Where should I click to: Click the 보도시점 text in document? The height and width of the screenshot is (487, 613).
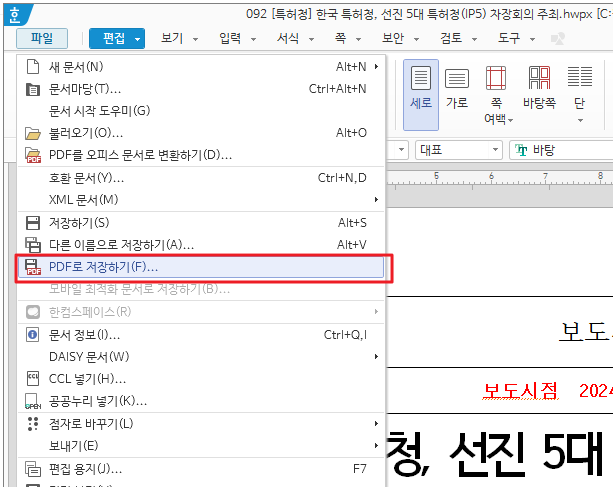(520, 391)
